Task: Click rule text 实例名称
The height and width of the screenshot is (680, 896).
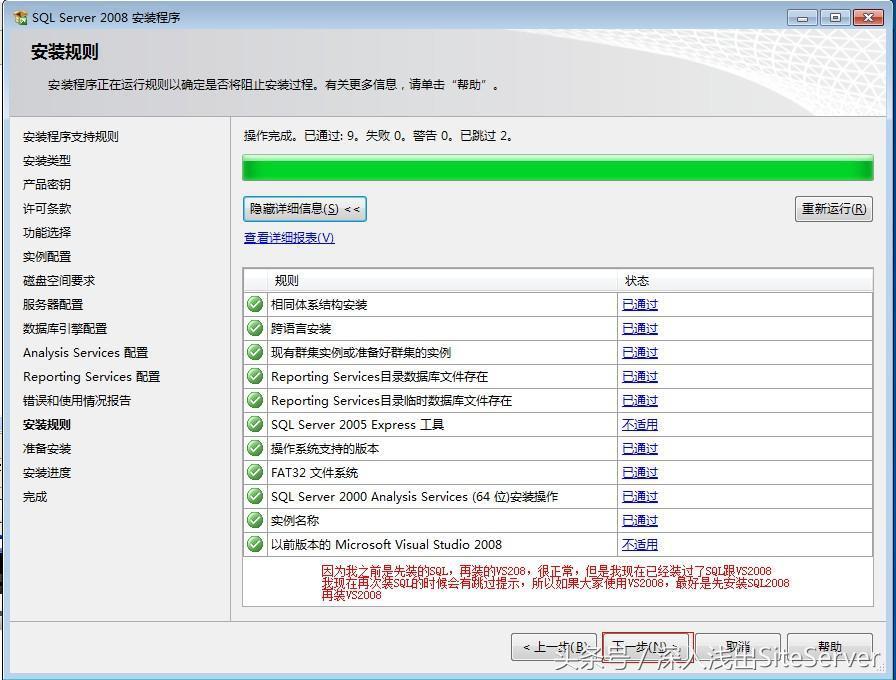Action: 295,521
